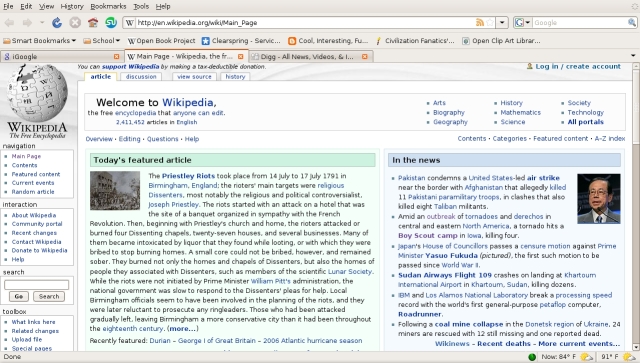Select the view source tab

coord(194,77)
